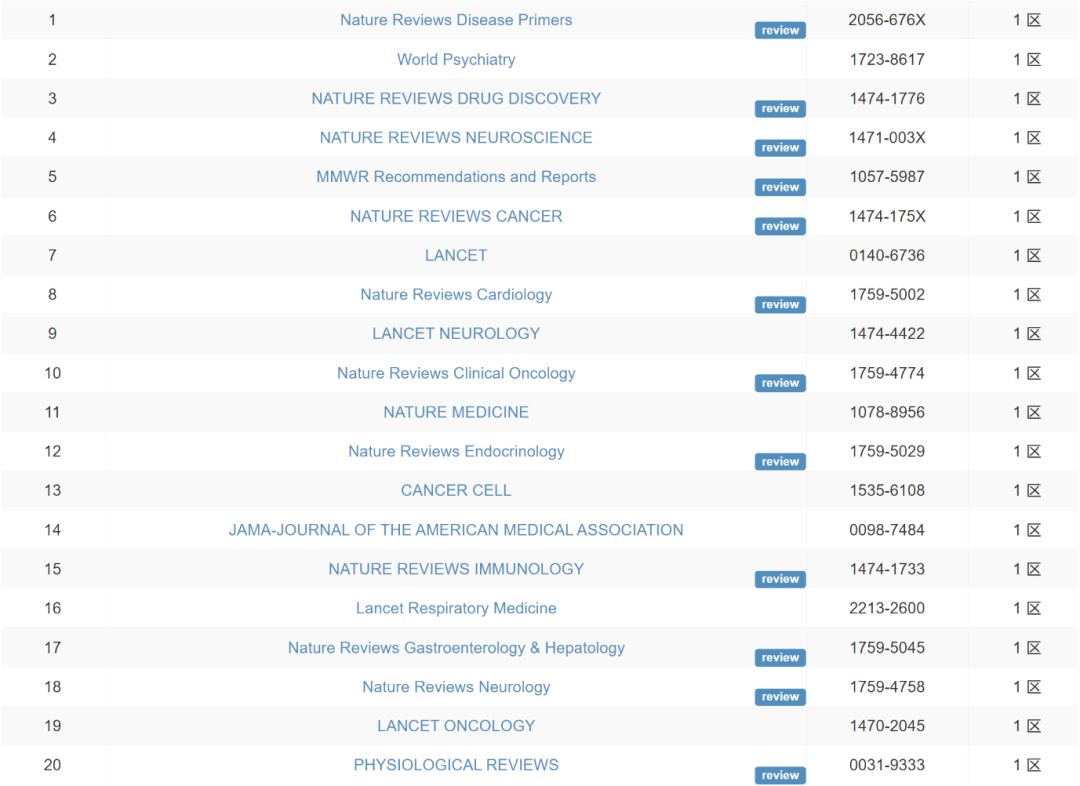The image size is (1080, 786).
Task: Click review badge for NATURE REVIEWS IMMUNOLOGY
Action: 780,579
